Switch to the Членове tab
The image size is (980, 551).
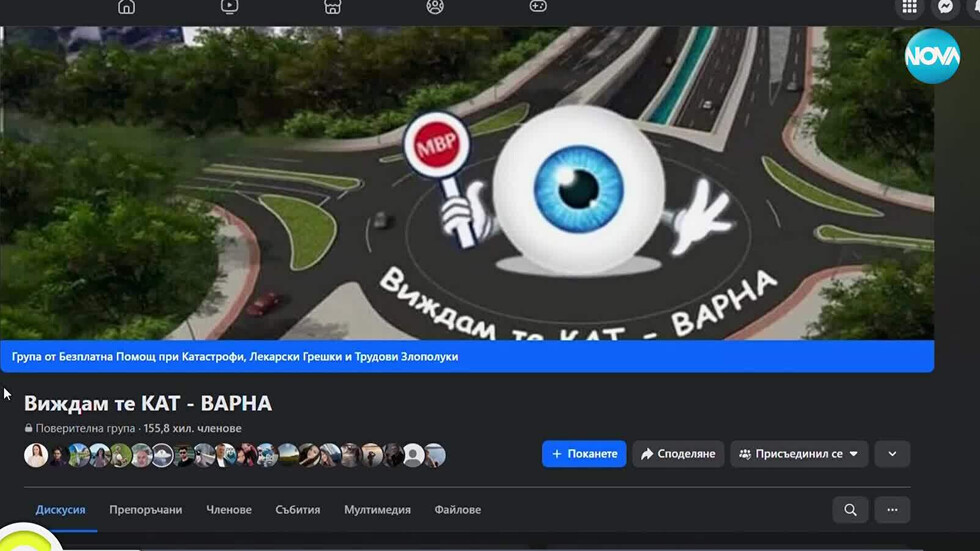(x=229, y=510)
